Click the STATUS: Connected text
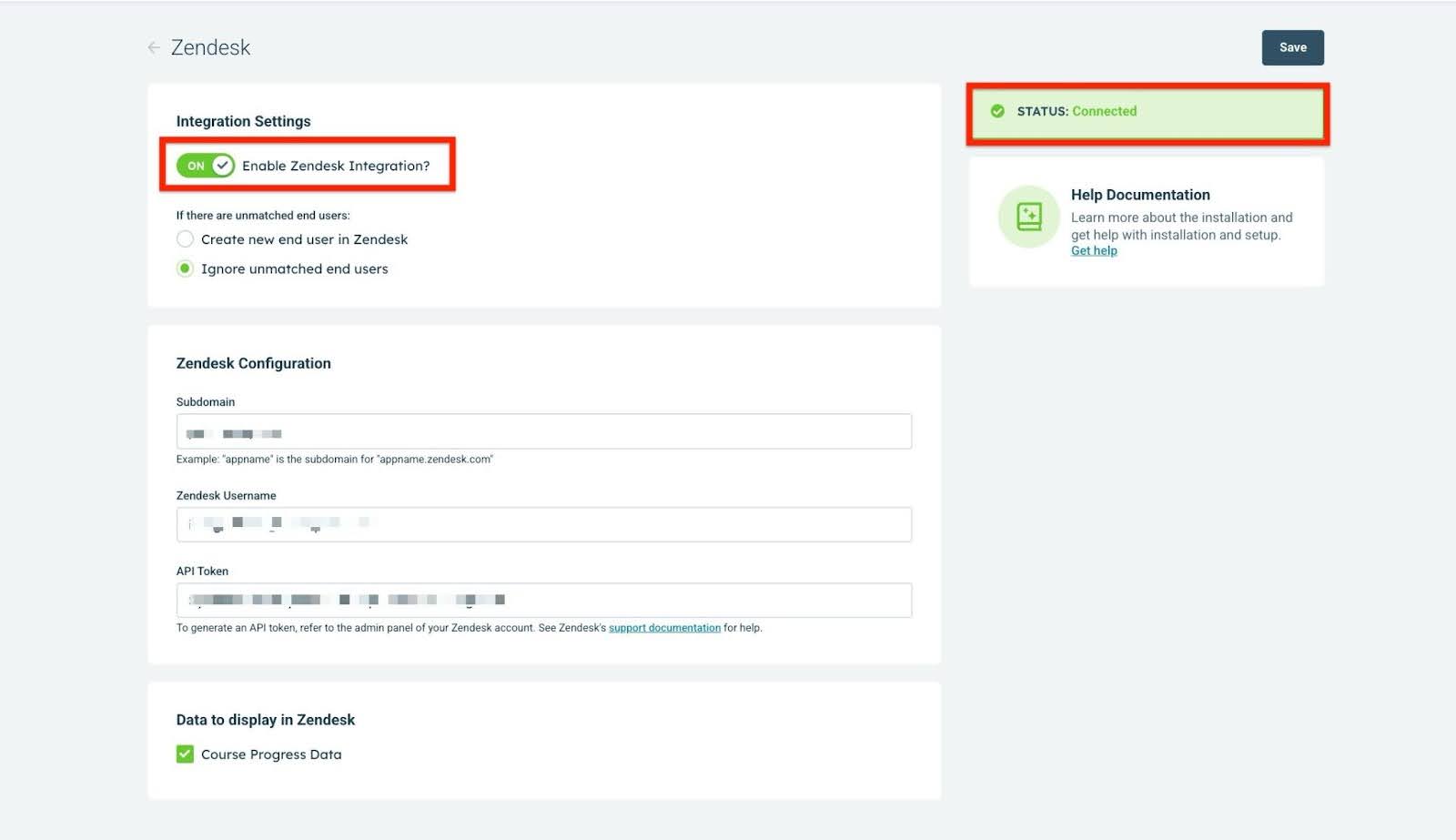This screenshot has width=1456, height=840. [1077, 111]
